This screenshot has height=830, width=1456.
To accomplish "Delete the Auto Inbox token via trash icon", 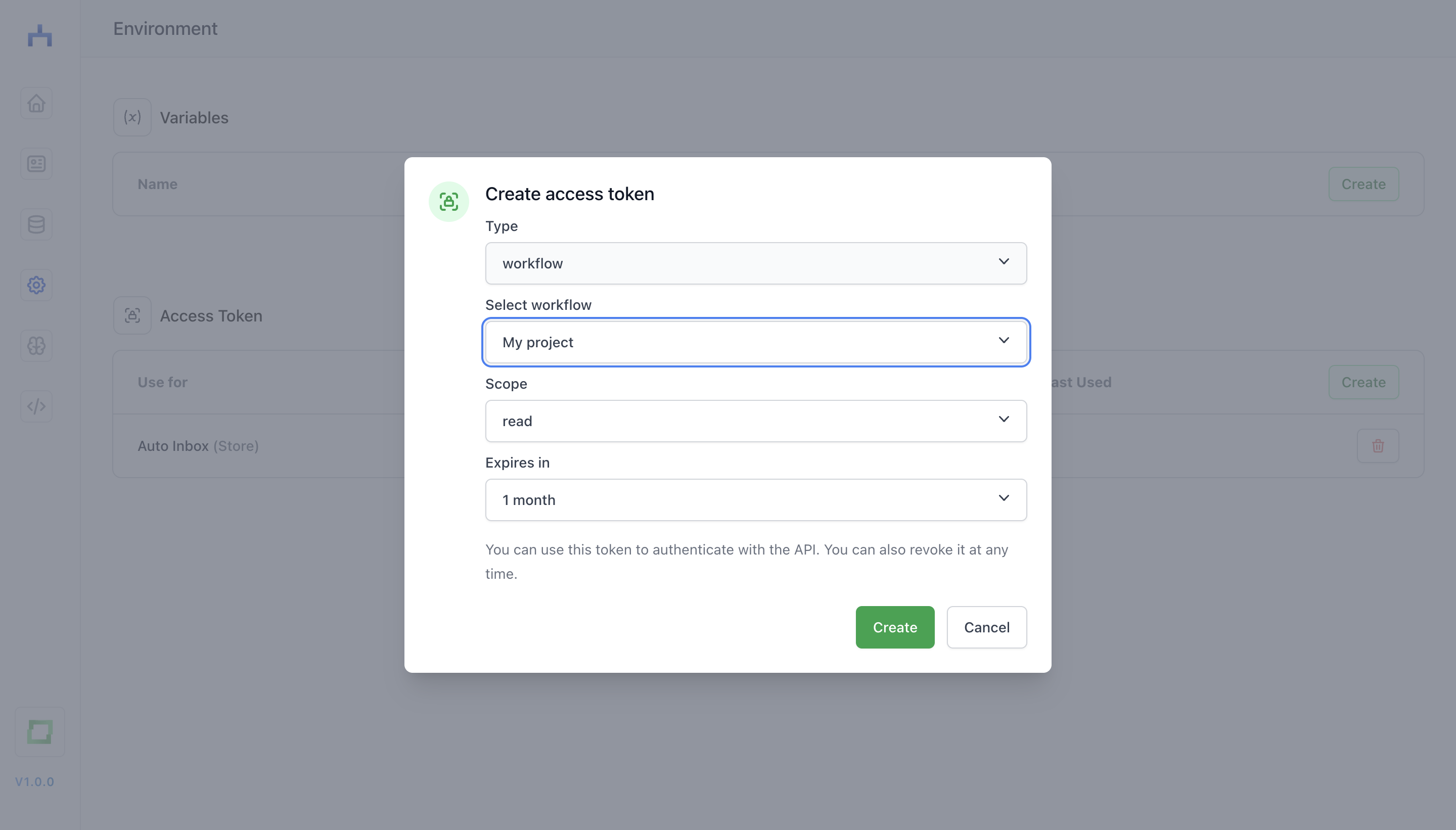I will 1377,446.
